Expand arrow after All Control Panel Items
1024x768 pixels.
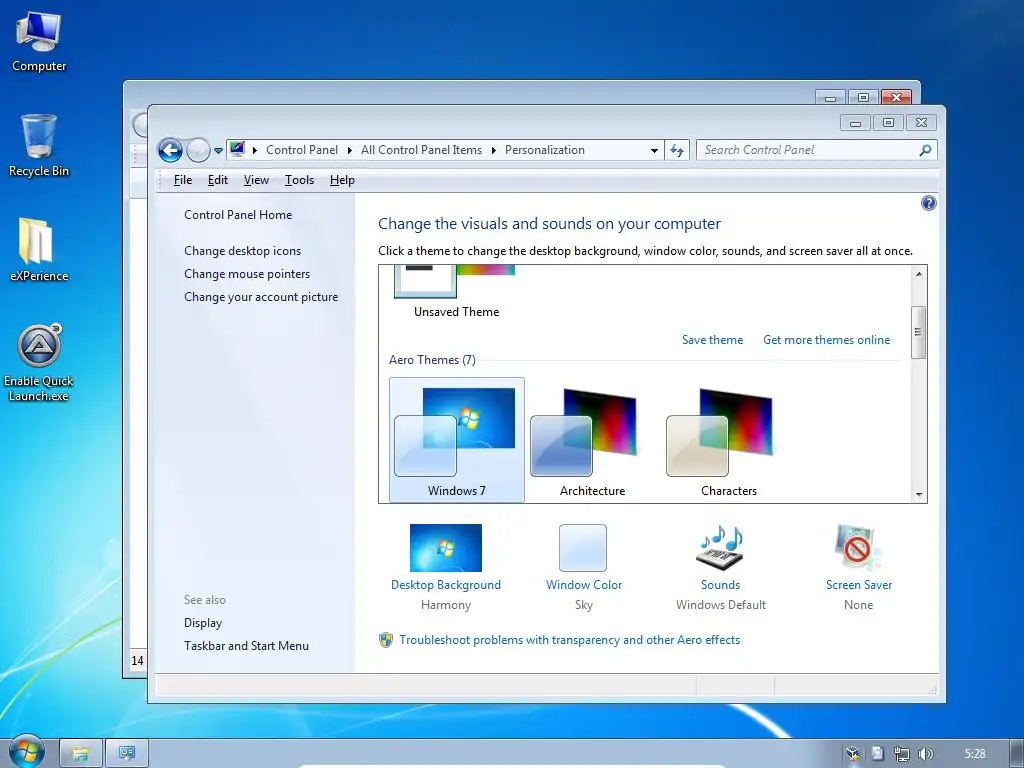click(x=493, y=150)
